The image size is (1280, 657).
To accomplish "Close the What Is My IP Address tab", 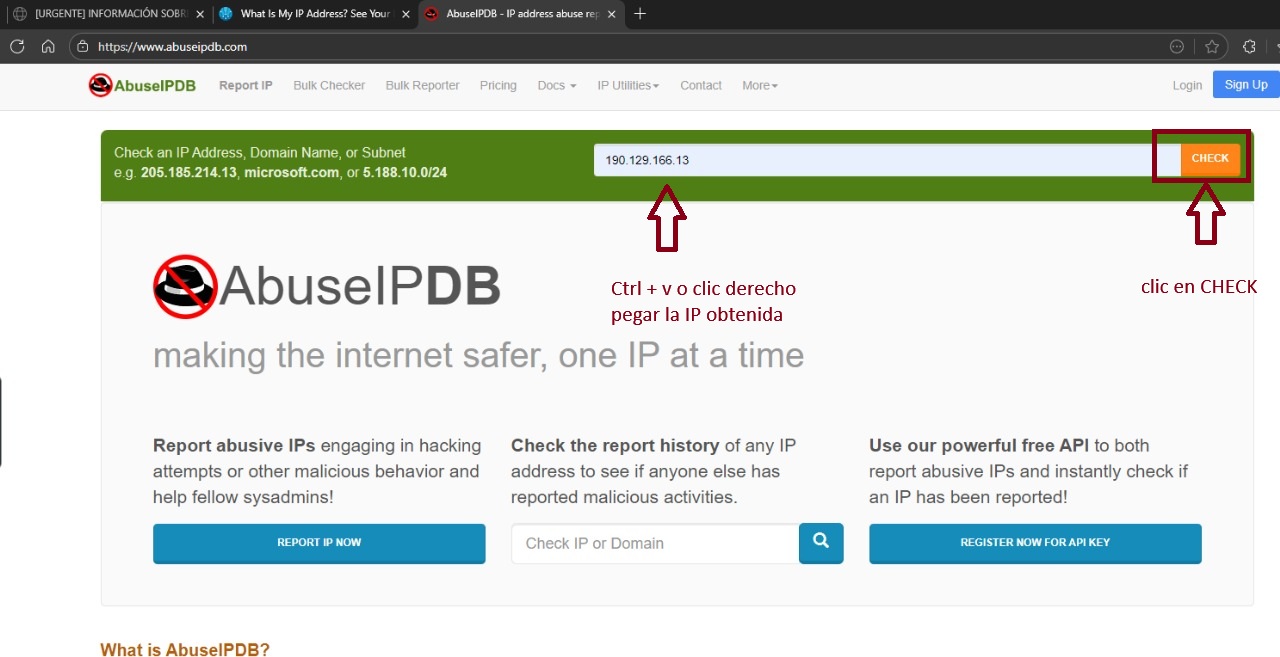I will click(405, 14).
